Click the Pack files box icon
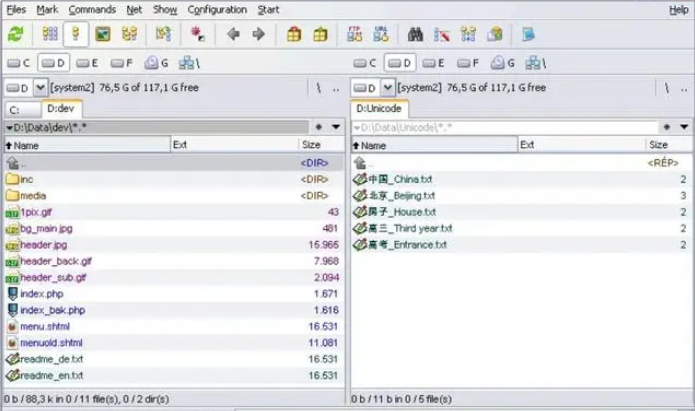This screenshot has height=411, width=695. (293, 34)
